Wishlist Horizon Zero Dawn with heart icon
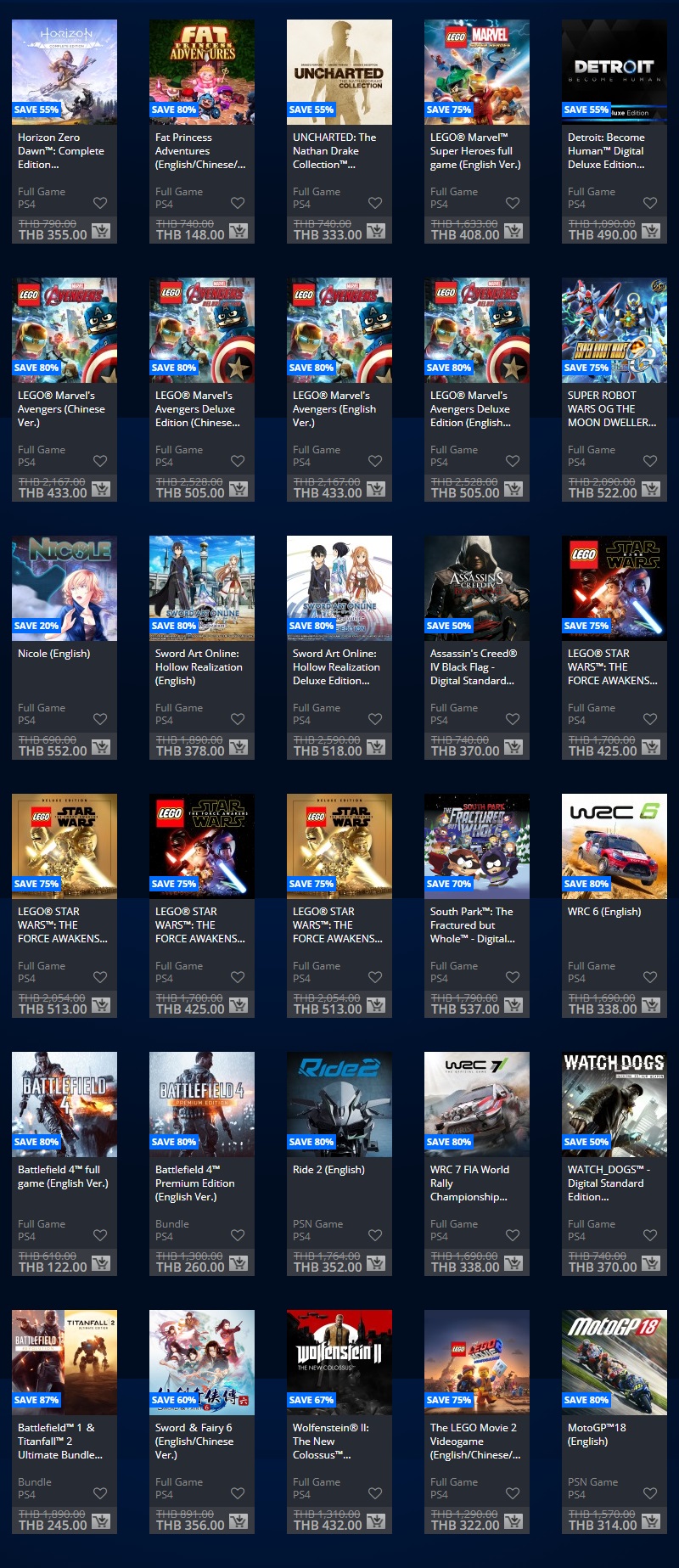The height and width of the screenshot is (1568, 679). point(100,203)
